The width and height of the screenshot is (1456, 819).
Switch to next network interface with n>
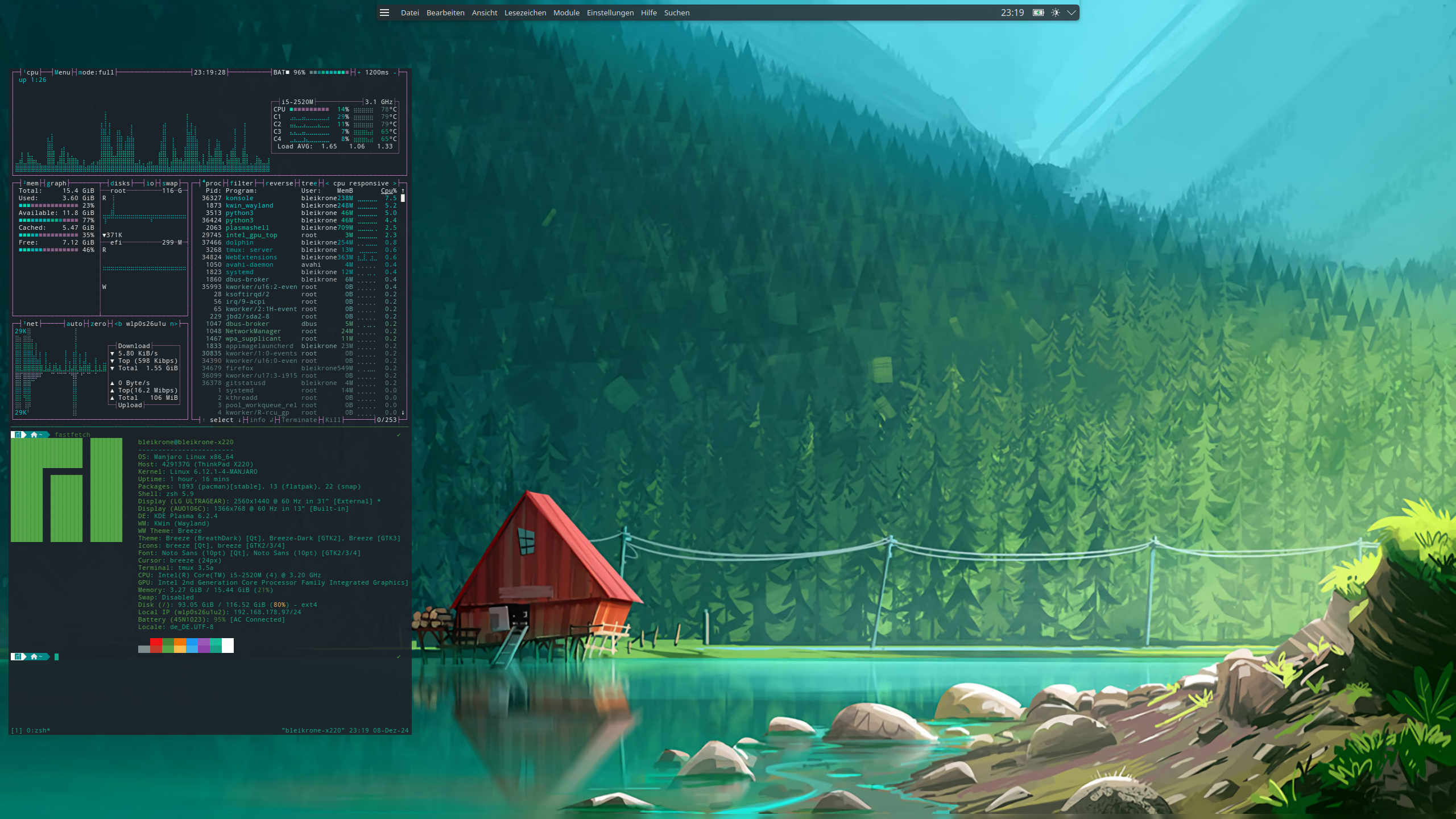[x=173, y=324]
